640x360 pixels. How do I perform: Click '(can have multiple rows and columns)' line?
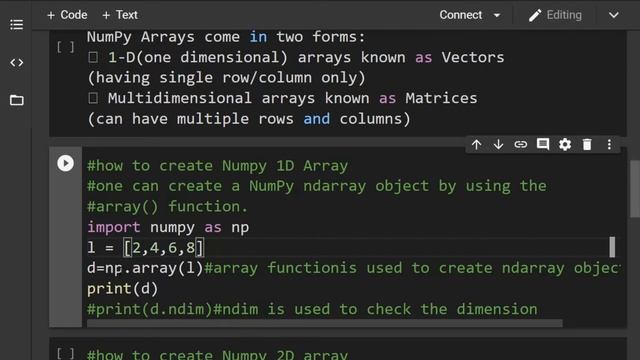tap(249, 119)
